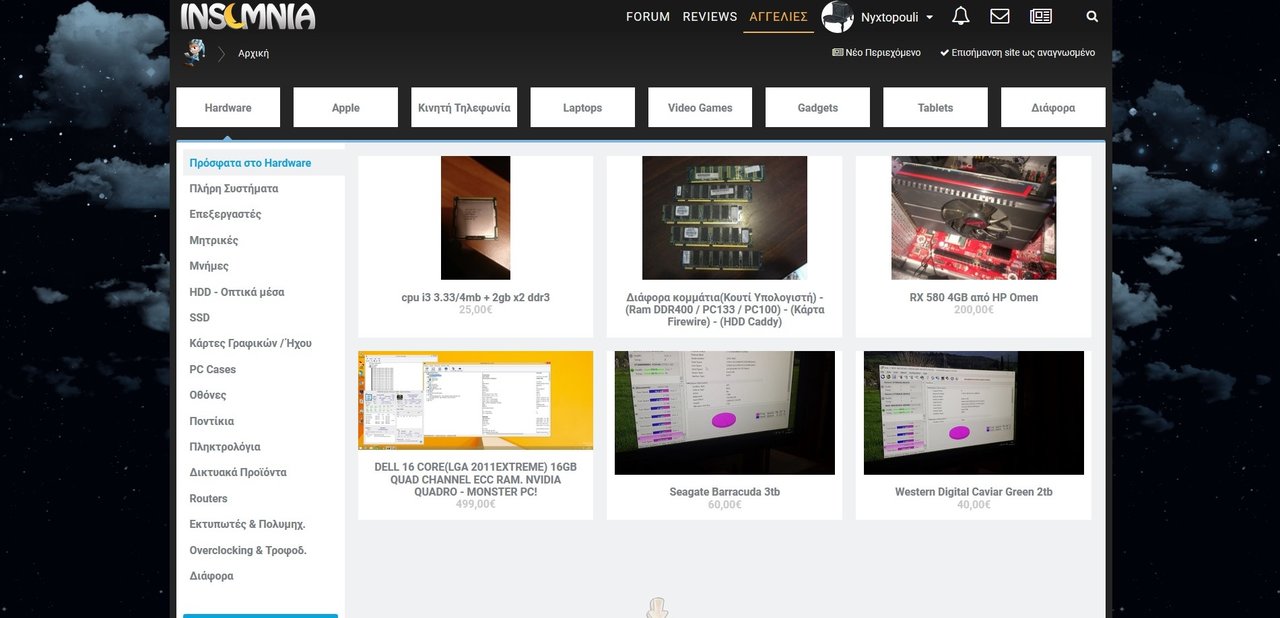Viewport: 1280px width, 618px height.
Task: Click title Διάφορα κομμάτια(Κουτί Υπολογιστή)
Action: pos(724,310)
